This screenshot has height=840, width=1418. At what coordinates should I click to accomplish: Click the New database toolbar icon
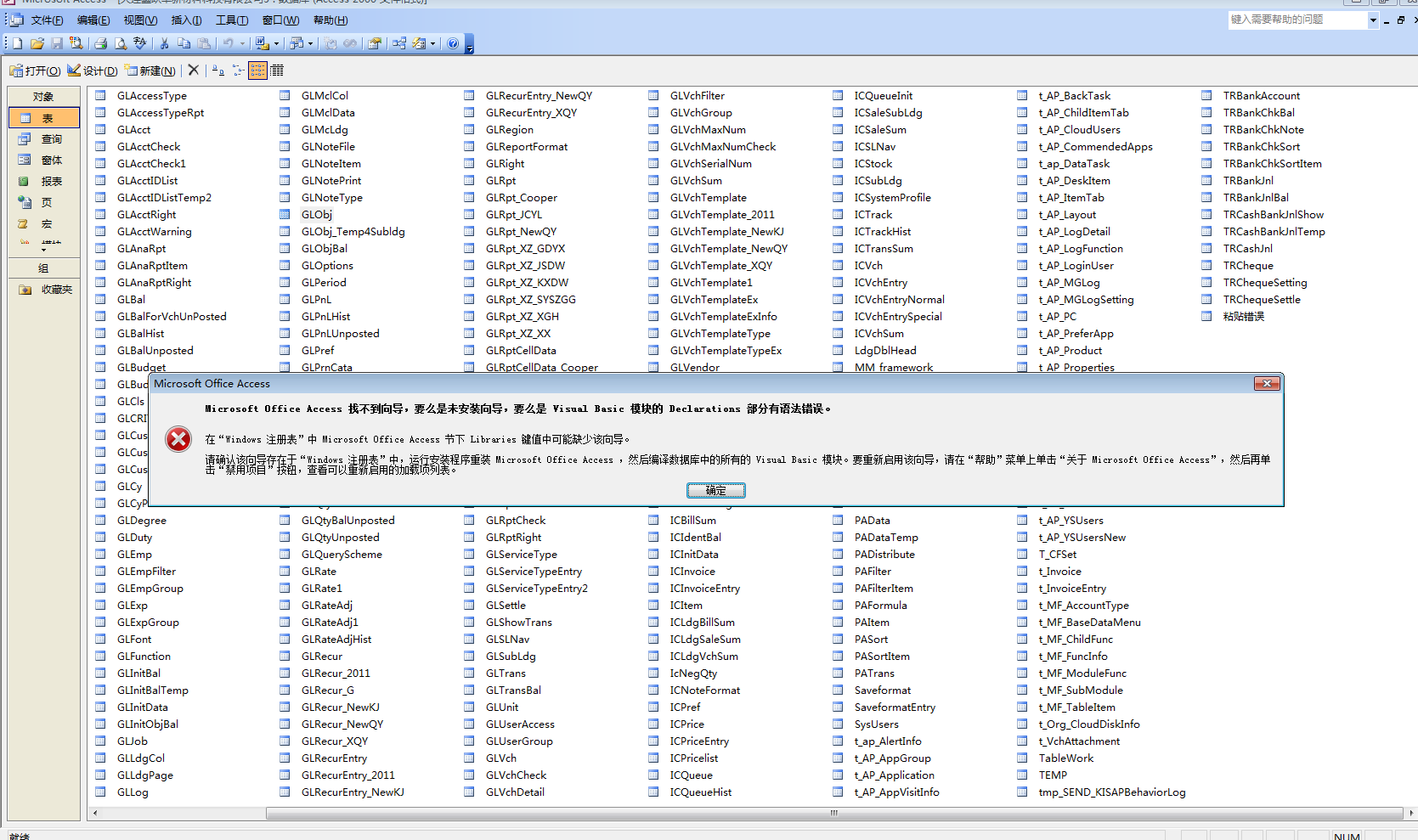pos(18,43)
